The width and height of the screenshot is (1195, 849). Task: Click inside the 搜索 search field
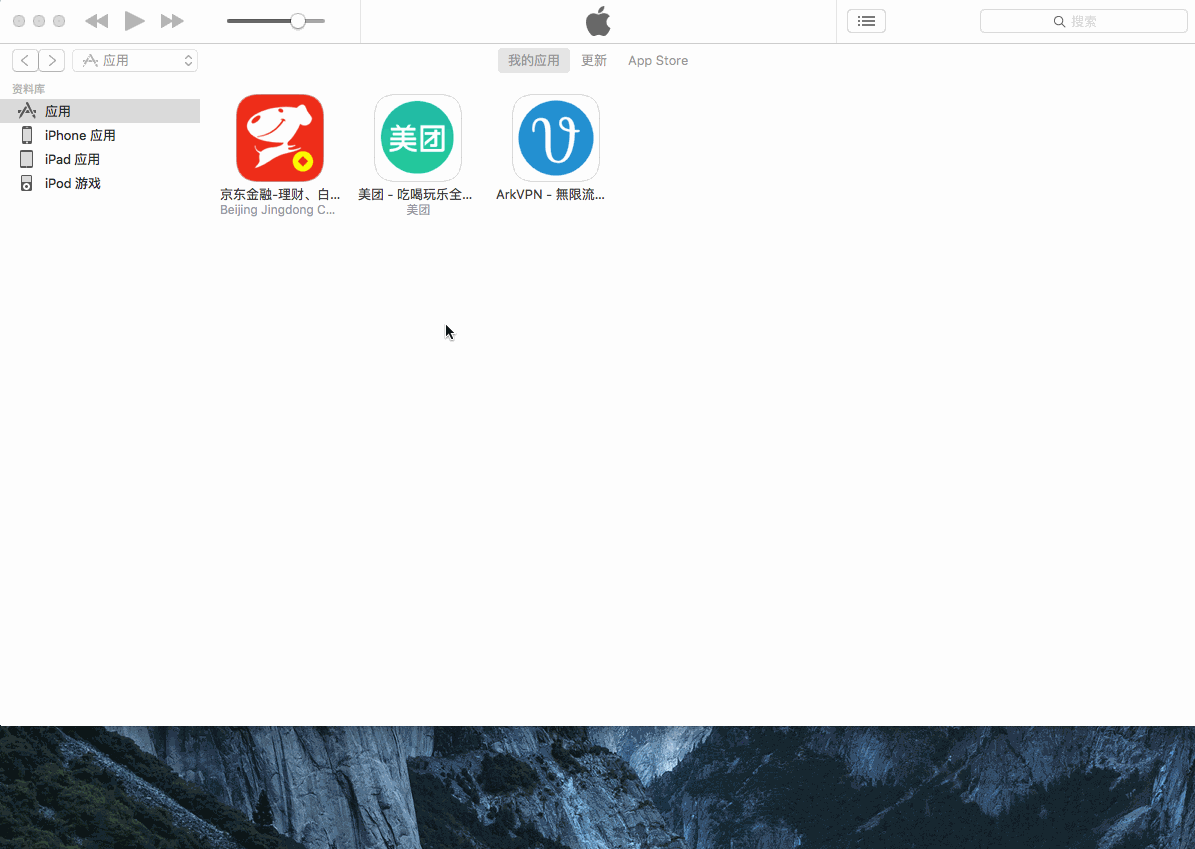pyautogui.click(x=1083, y=21)
